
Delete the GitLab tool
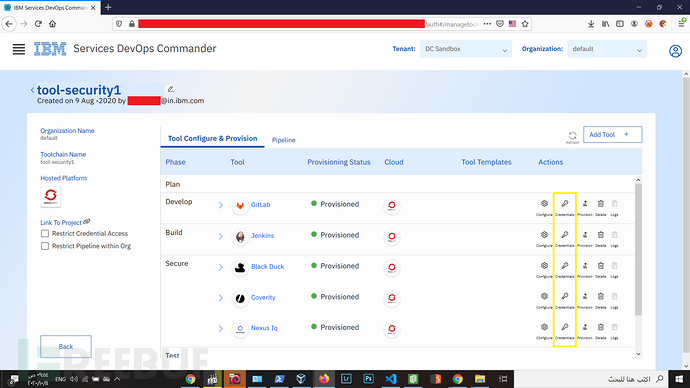pyautogui.click(x=601, y=204)
